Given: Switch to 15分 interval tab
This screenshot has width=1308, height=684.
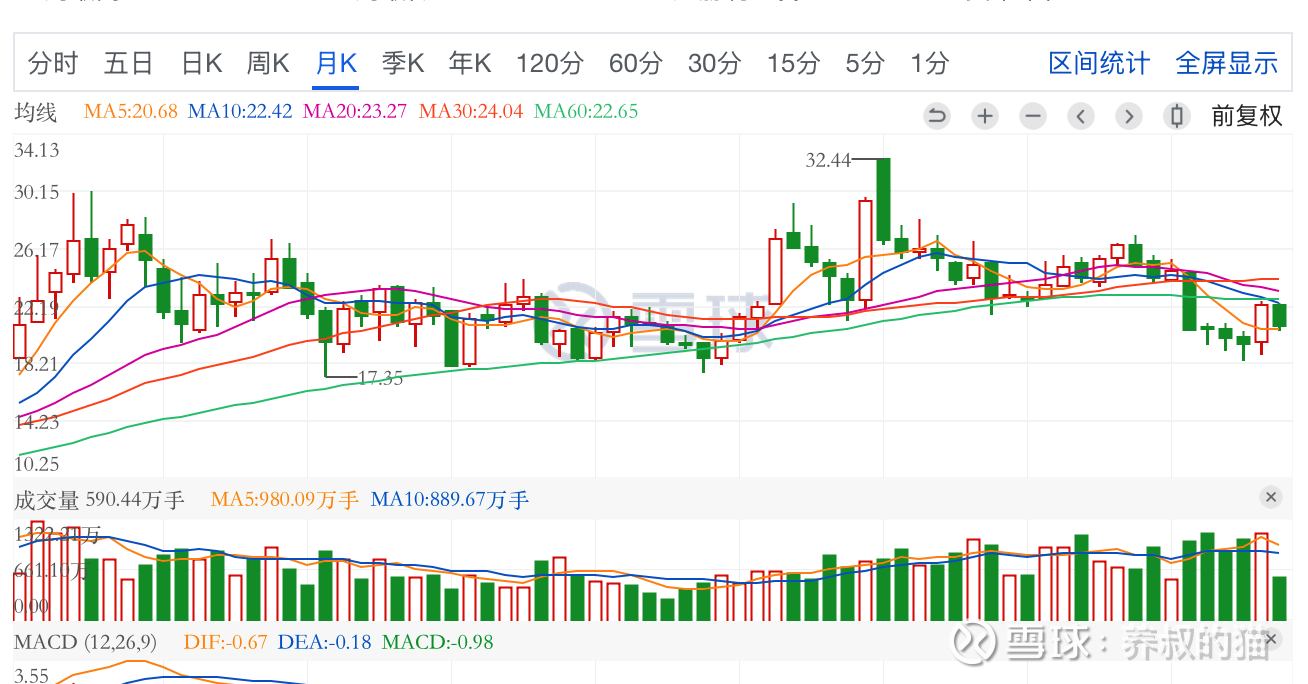Looking at the screenshot, I should point(793,64).
